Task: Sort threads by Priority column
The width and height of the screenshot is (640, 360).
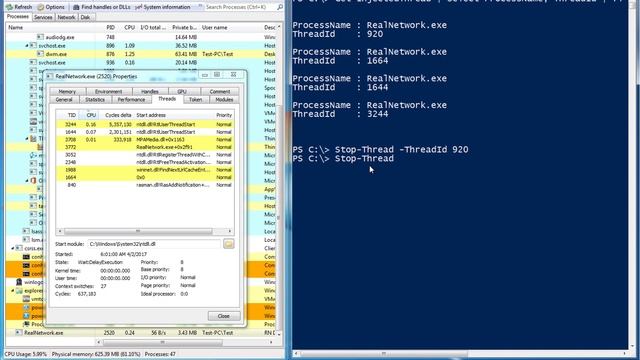Action: (x=224, y=115)
